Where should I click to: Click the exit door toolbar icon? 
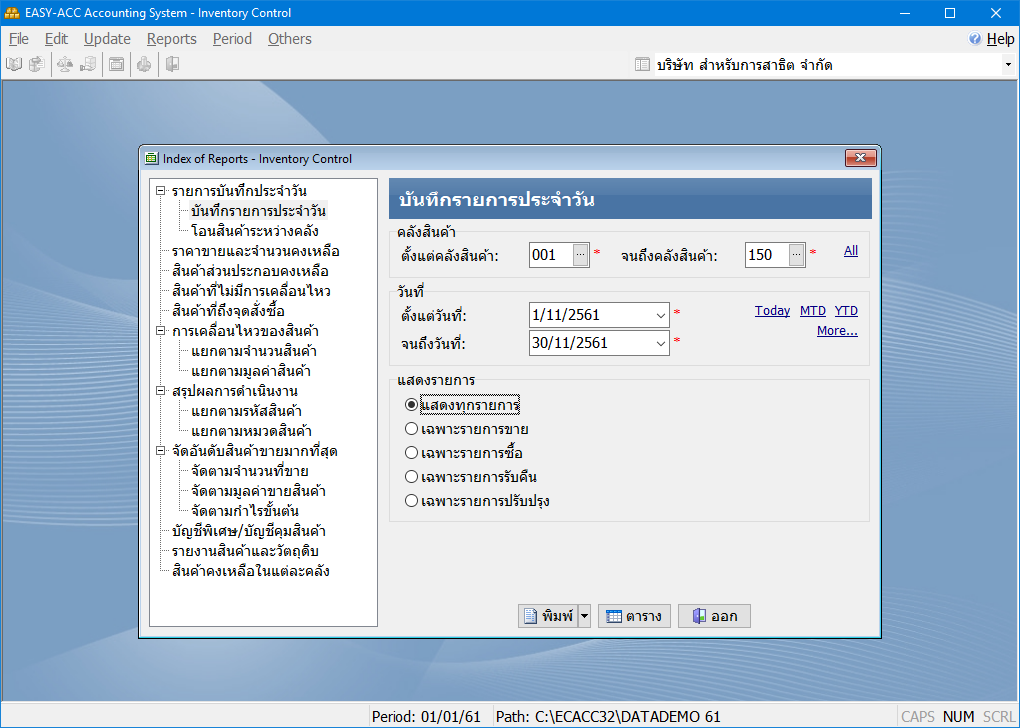172,65
